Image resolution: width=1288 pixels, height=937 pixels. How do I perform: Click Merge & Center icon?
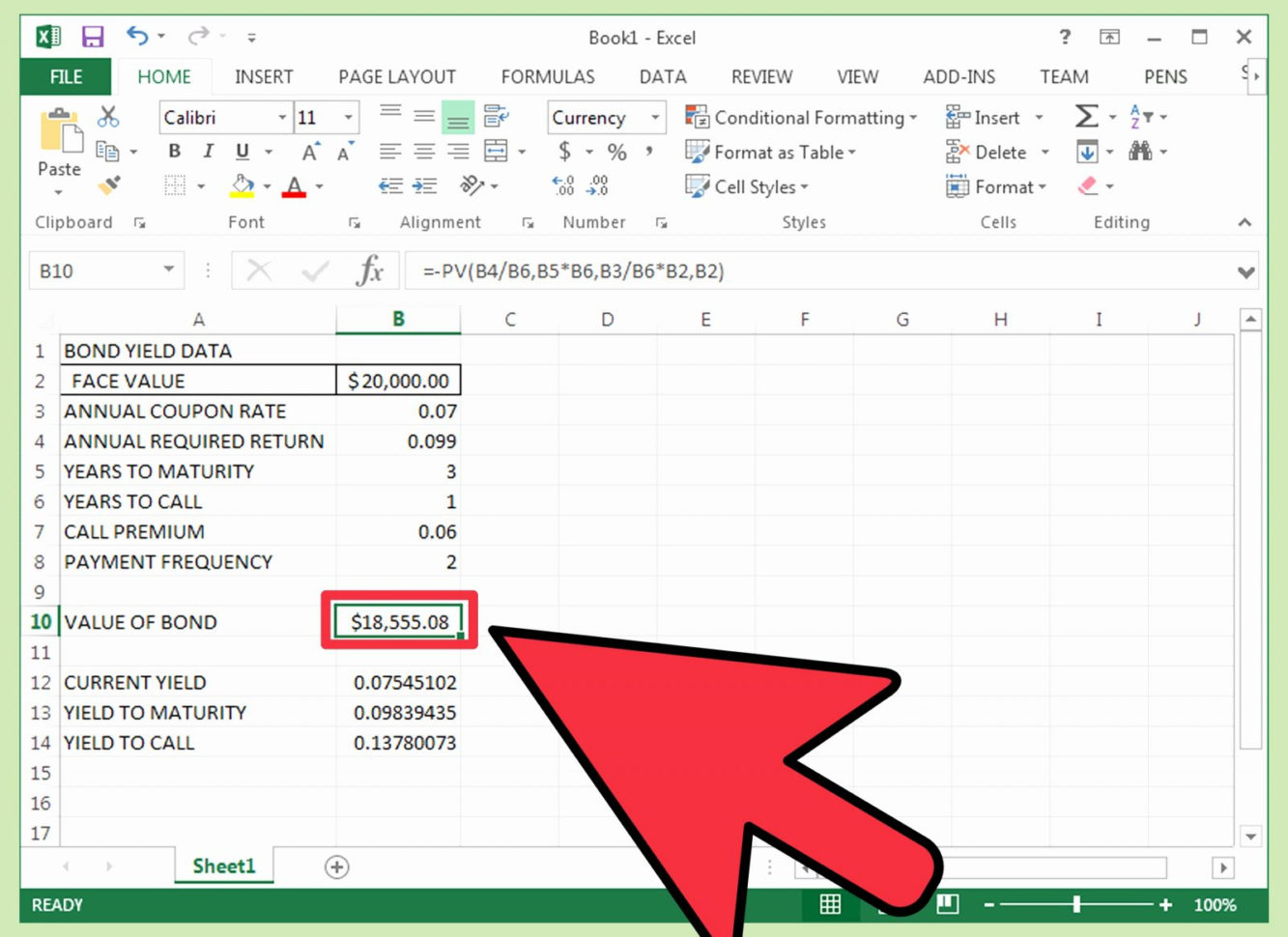(496, 152)
